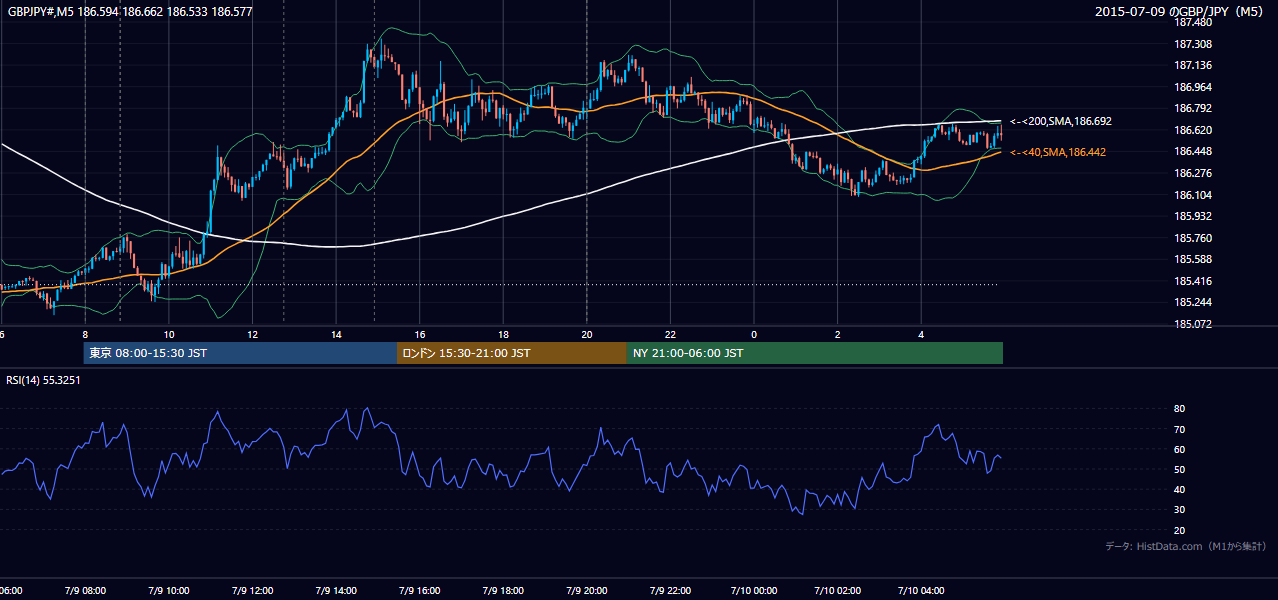Click the 7/9 12:00 date label

click(252, 591)
